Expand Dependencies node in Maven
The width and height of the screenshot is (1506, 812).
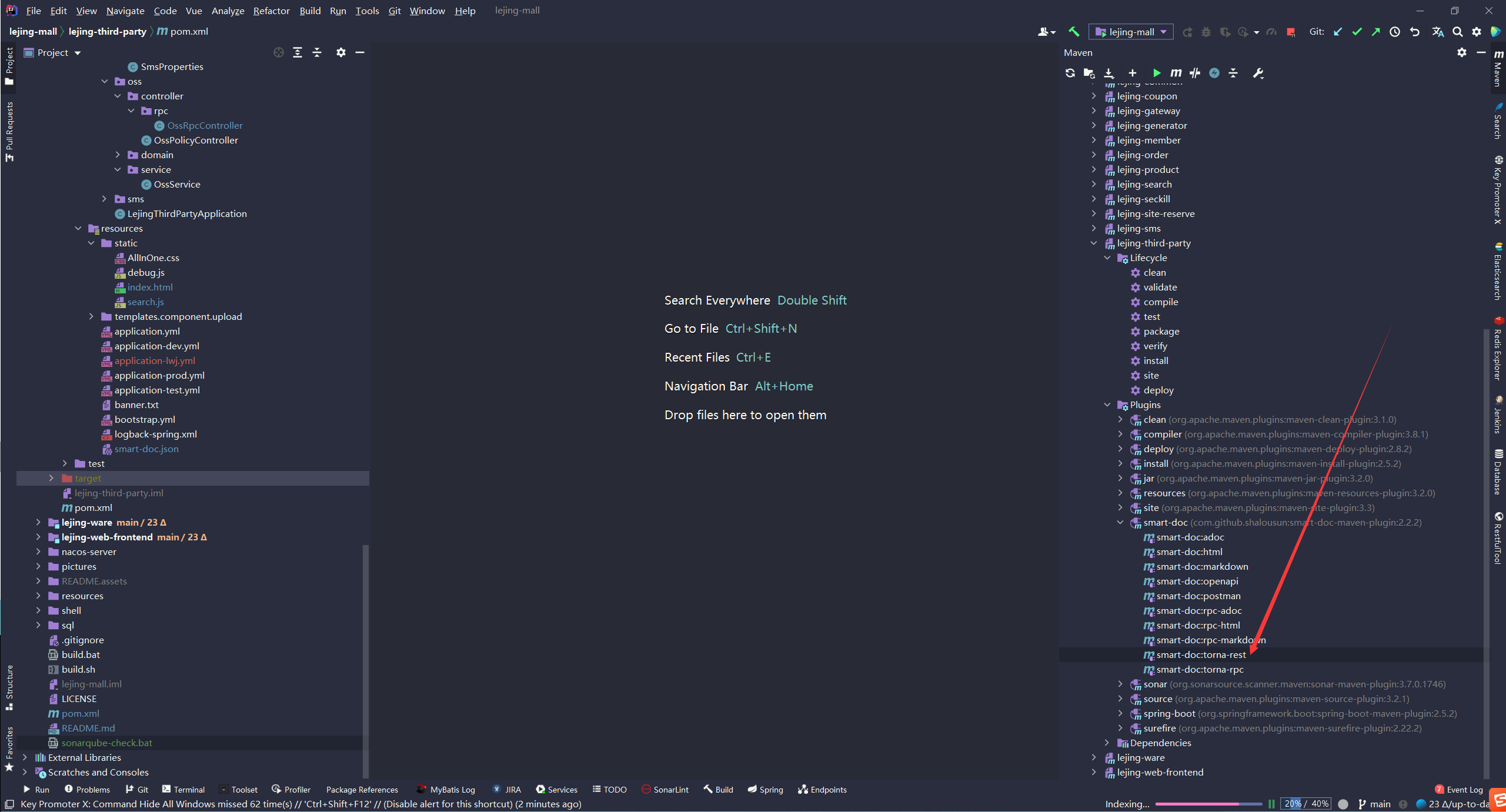1107,743
